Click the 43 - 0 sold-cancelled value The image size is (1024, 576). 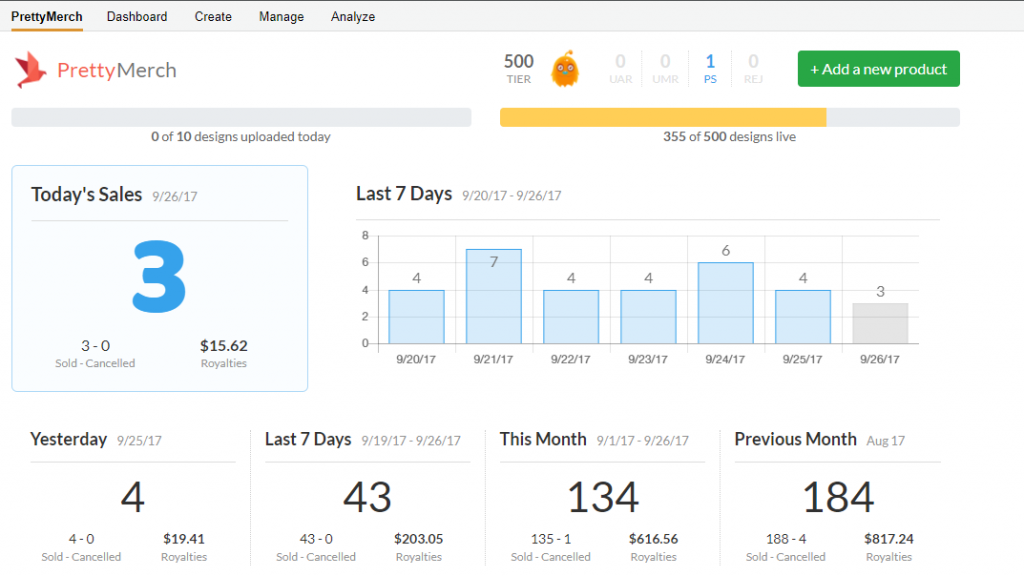316,539
